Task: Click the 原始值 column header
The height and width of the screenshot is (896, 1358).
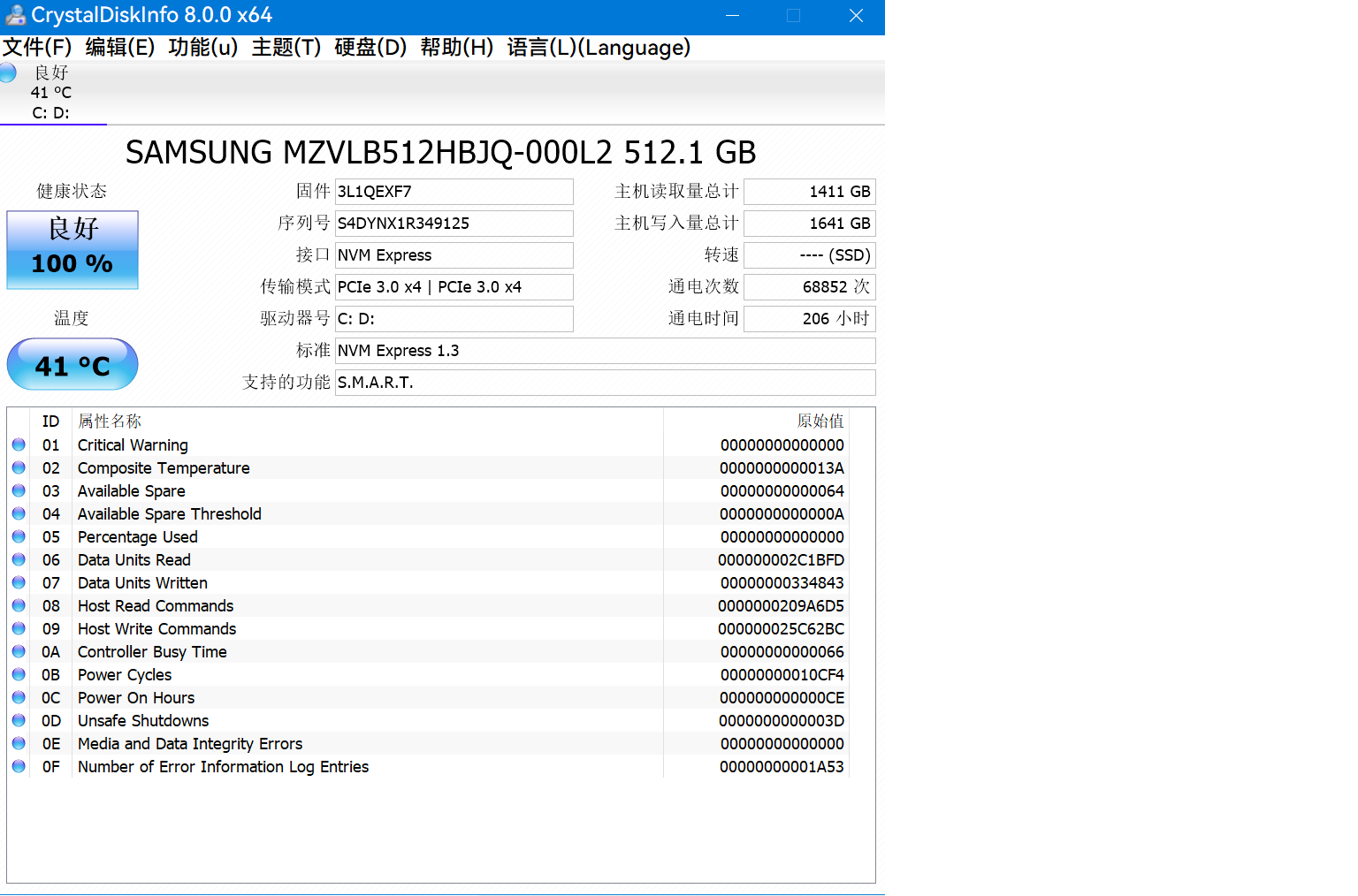Action: (x=820, y=421)
